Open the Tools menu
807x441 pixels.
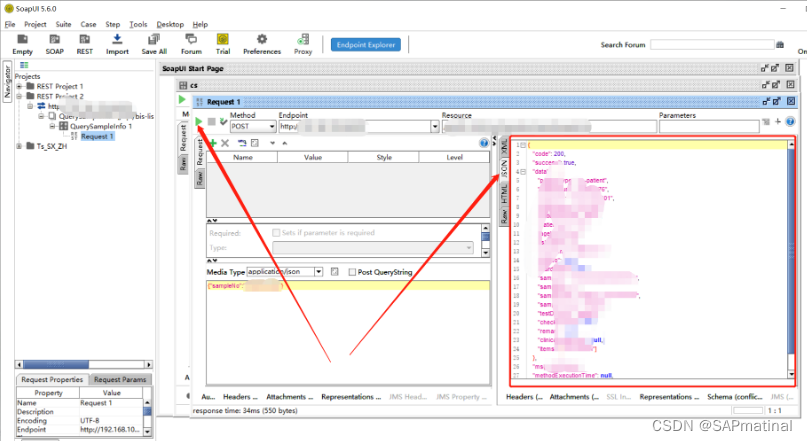click(x=138, y=24)
